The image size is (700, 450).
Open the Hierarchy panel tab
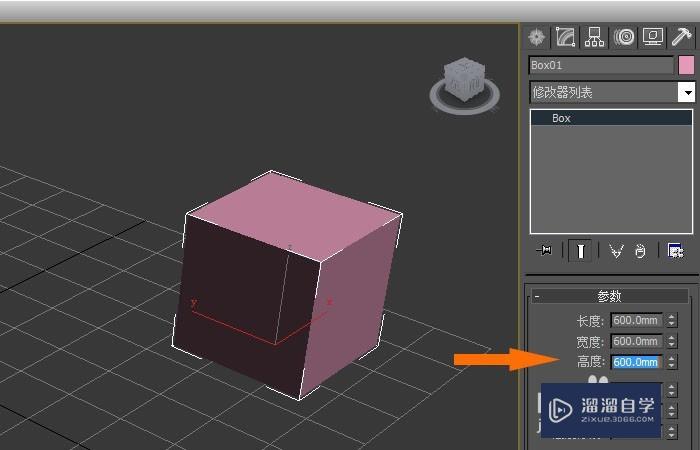pyautogui.click(x=595, y=37)
